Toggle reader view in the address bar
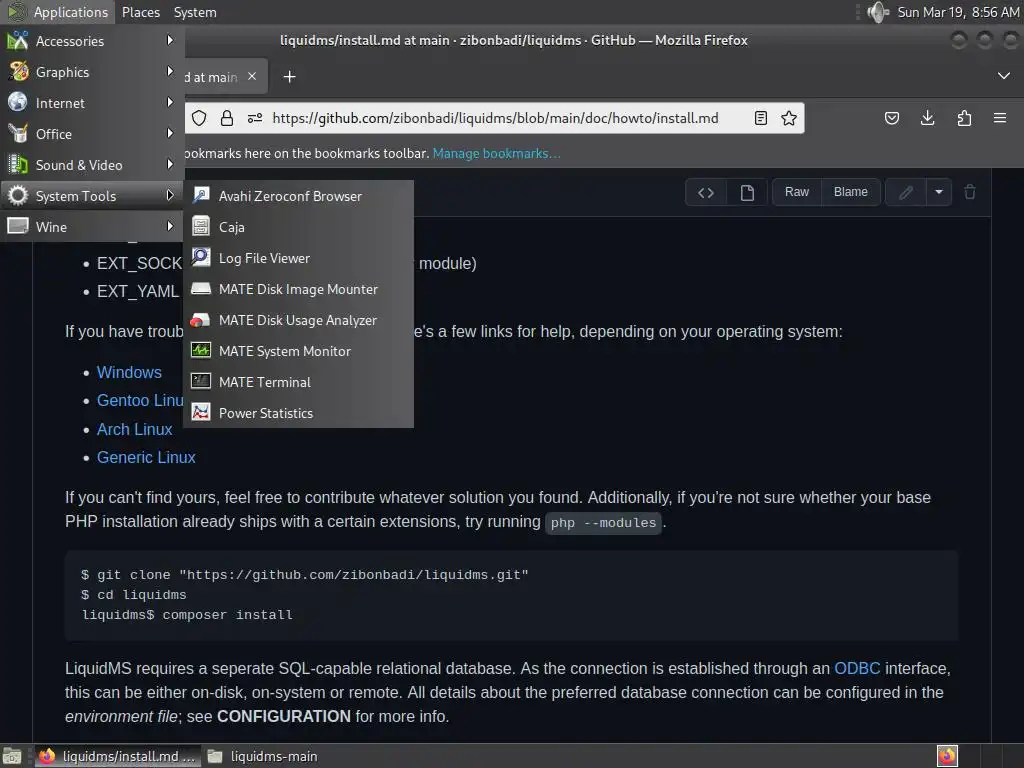This screenshot has width=1024, height=768. [x=761, y=118]
